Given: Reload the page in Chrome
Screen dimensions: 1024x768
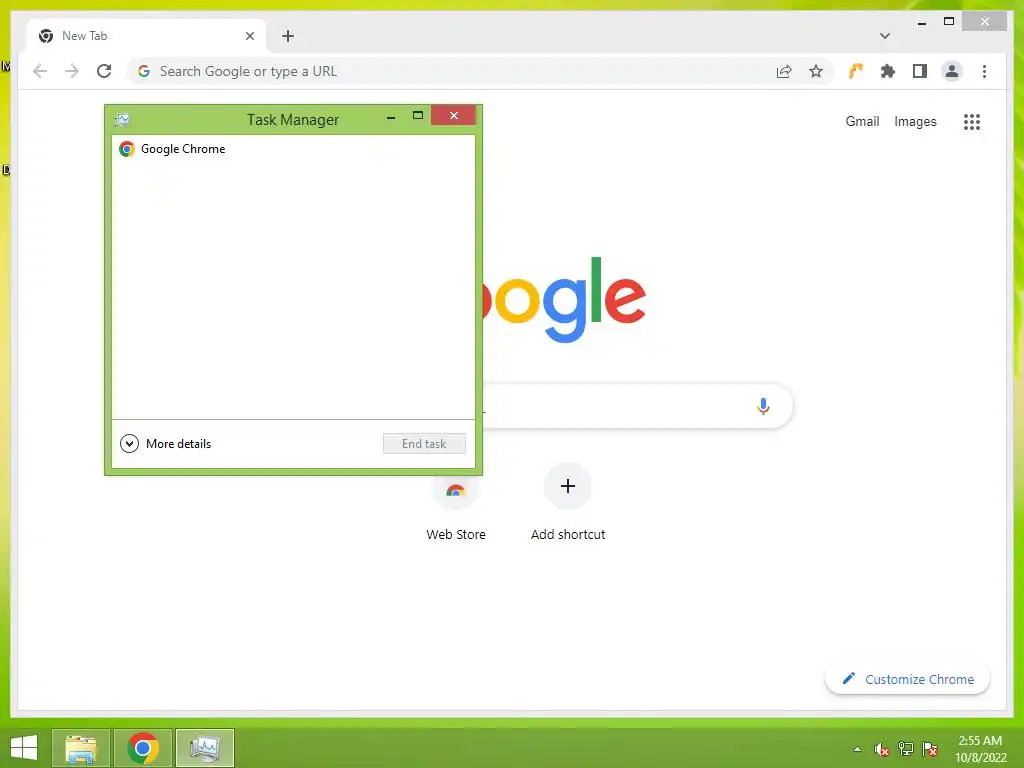Looking at the screenshot, I should [104, 71].
